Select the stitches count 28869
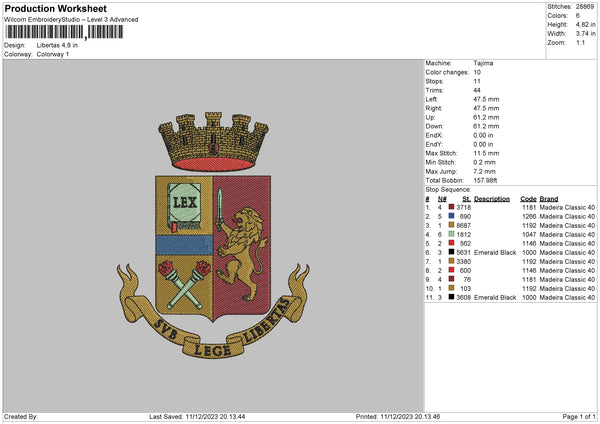 click(x=585, y=7)
